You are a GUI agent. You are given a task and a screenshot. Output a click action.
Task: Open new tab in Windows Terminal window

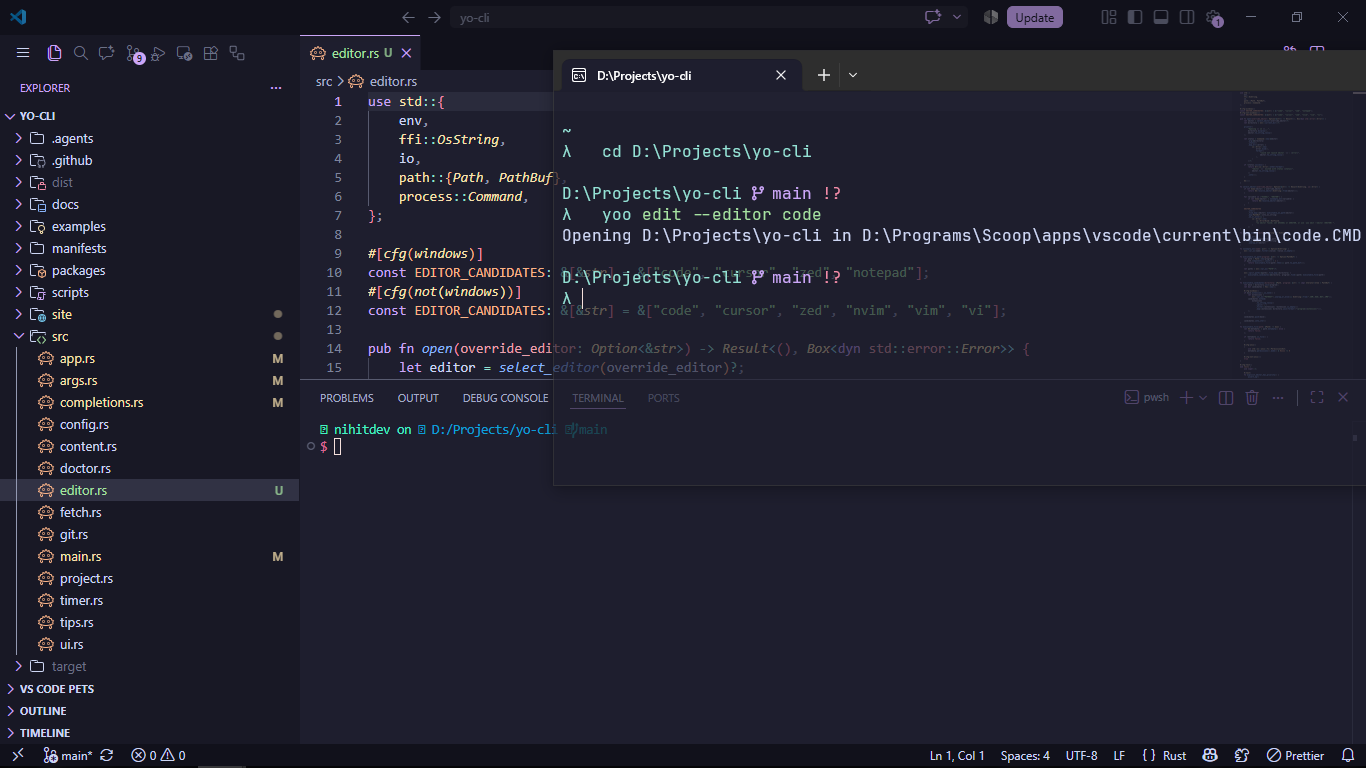824,75
